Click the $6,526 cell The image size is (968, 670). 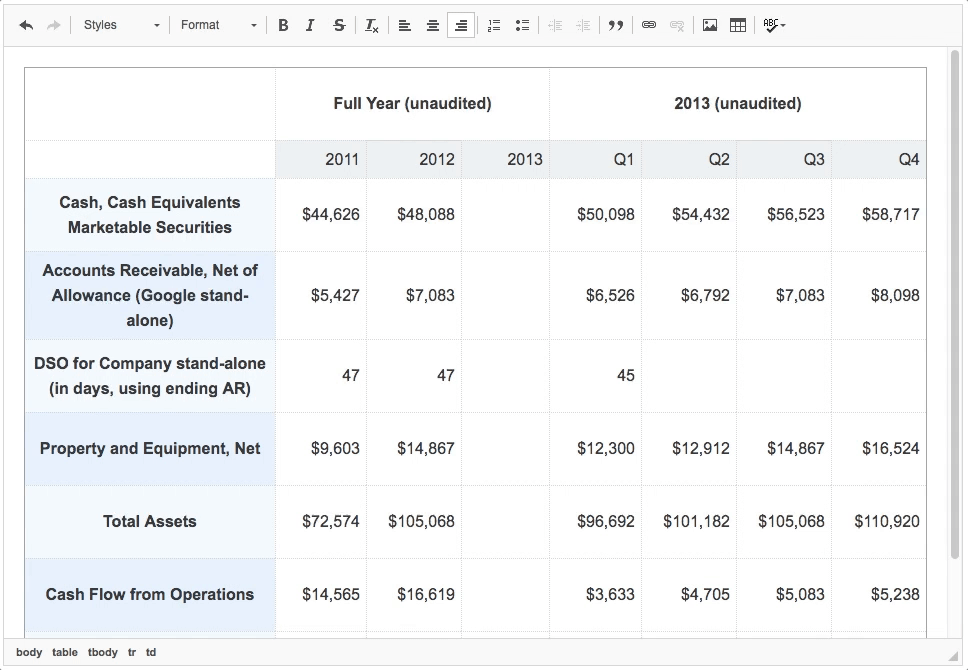[x=596, y=295]
